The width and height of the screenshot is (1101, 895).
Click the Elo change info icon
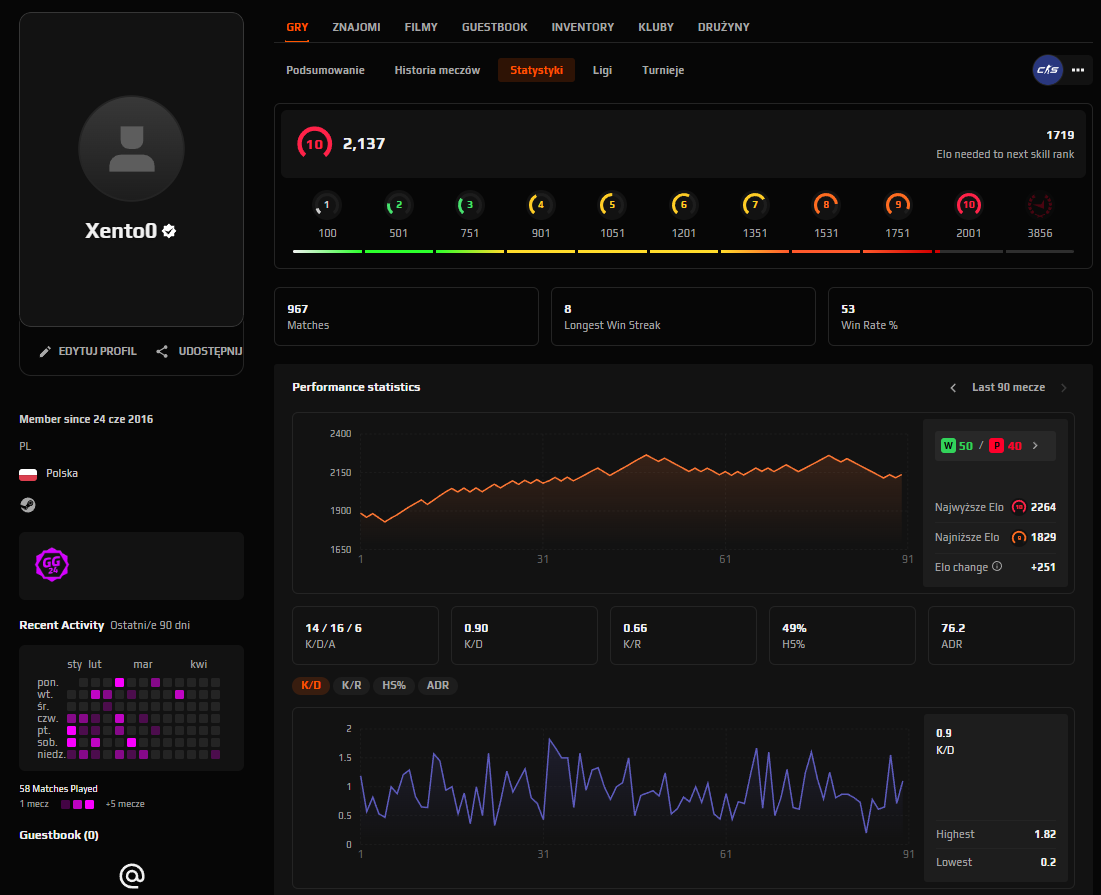click(x=997, y=566)
